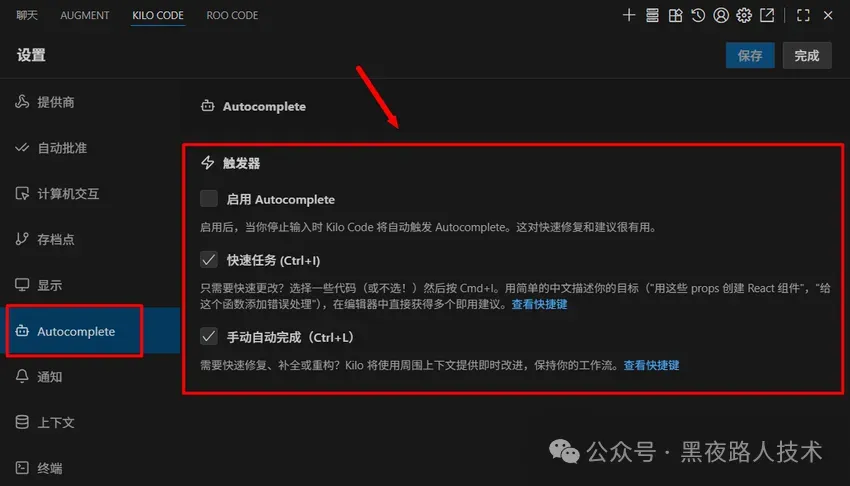Image resolution: width=850 pixels, height=486 pixels.
Task: Open the marketplace grid icon
Action: pyautogui.click(x=675, y=15)
